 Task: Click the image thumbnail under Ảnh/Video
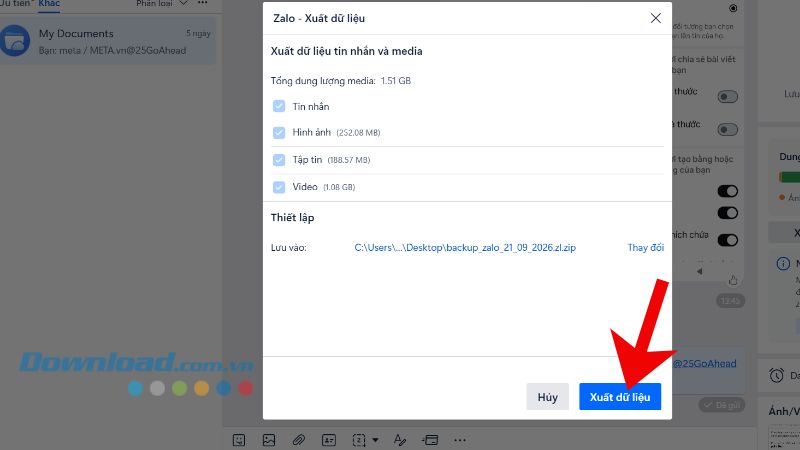click(x=784, y=437)
